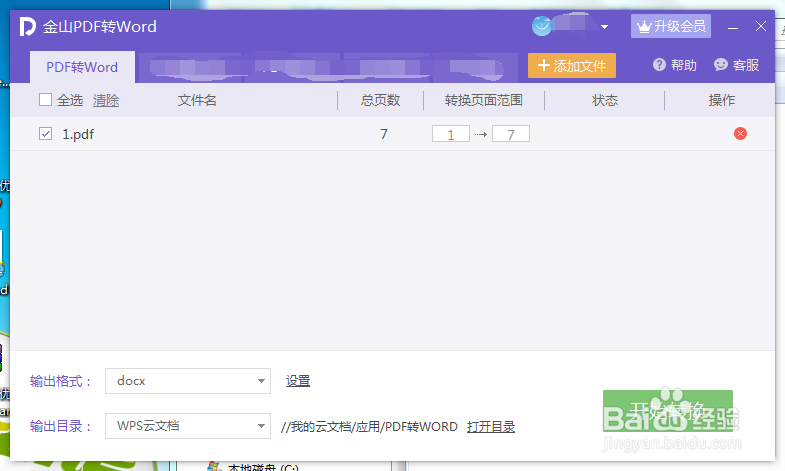Remove 1.pdf with the red delete icon
The width and height of the screenshot is (785, 471).
[740, 134]
